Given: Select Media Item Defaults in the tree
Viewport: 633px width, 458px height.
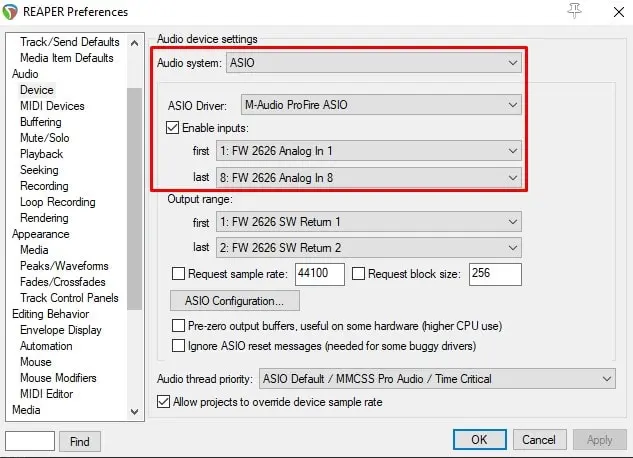Looking at the screenshot, I should (x=67, y=58).
